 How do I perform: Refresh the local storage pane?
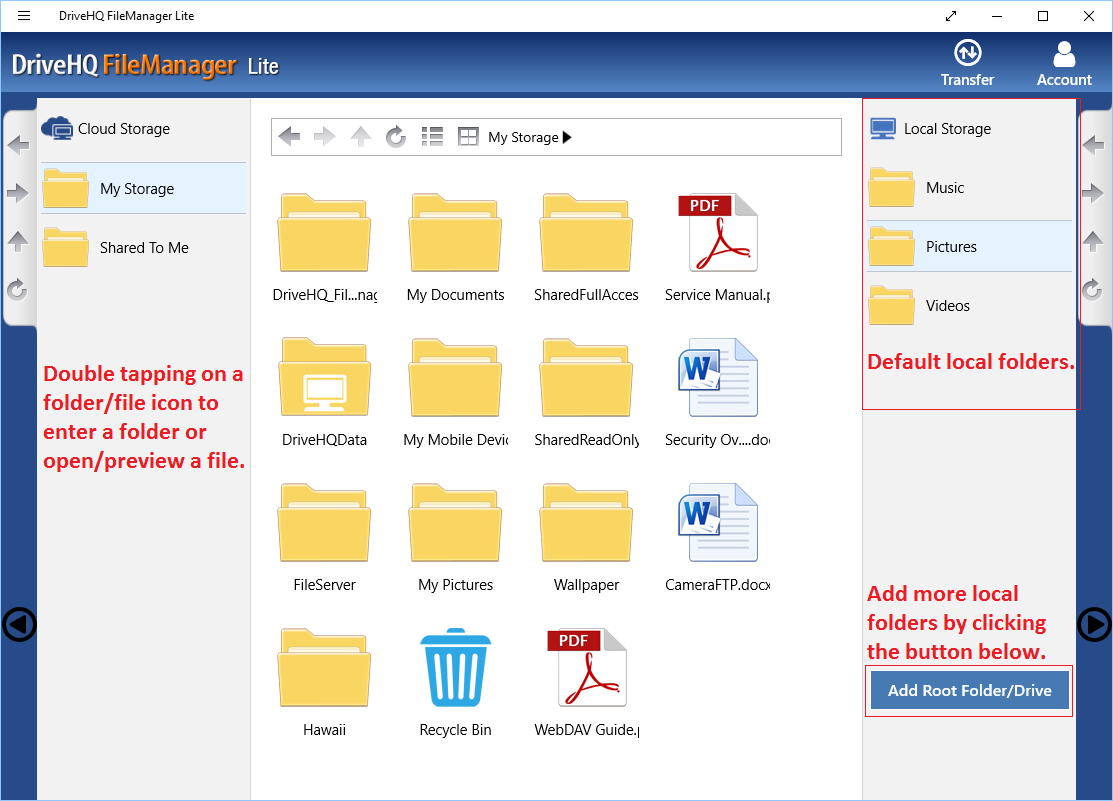click(1094, 290)
